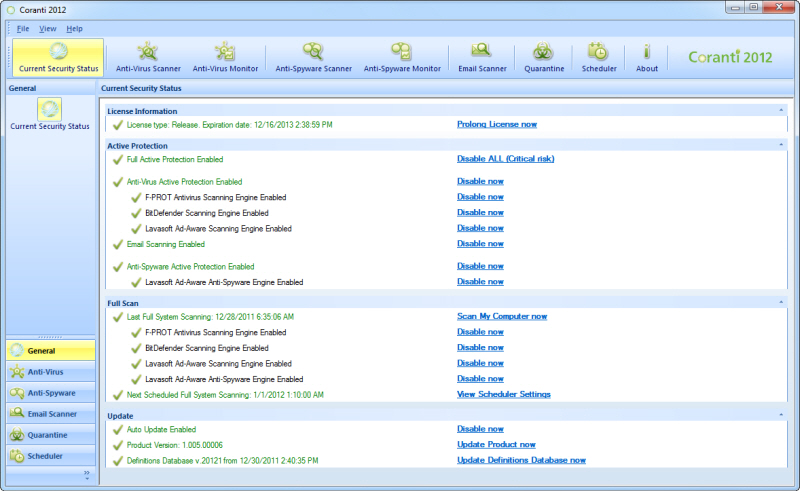
Task: Disable Ad-Aware Anti-Spyware engine in Full Scan
Action: click(x=480, y=379)
